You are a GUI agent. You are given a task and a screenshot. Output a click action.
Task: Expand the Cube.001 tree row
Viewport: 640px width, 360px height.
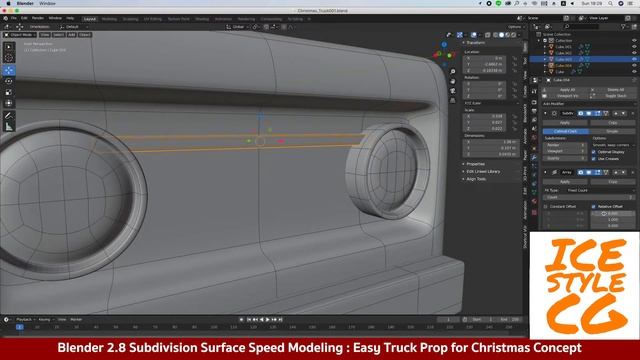tap(545, 47)
